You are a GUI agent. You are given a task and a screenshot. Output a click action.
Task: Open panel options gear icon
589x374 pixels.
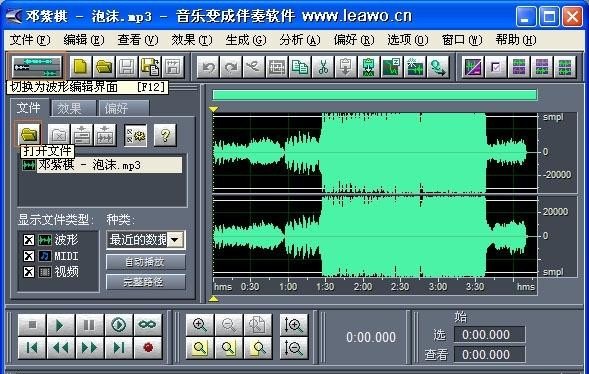pyautogui.click(x=135, y=134)
